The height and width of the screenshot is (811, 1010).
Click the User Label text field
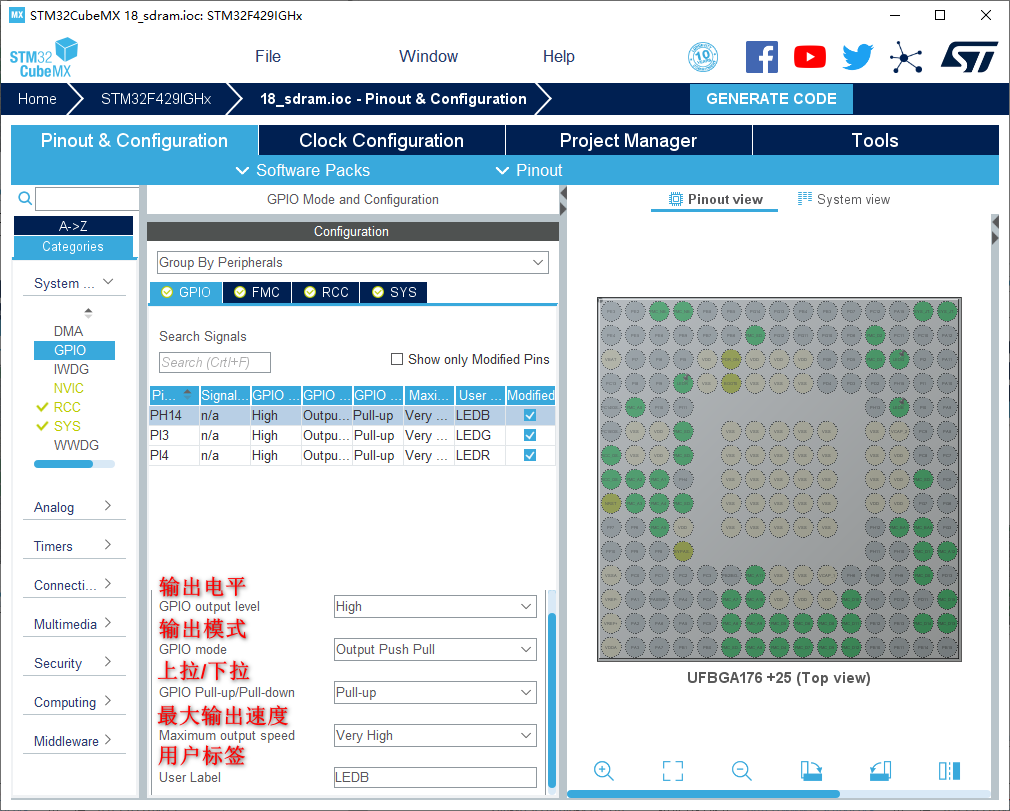[435, 777]
